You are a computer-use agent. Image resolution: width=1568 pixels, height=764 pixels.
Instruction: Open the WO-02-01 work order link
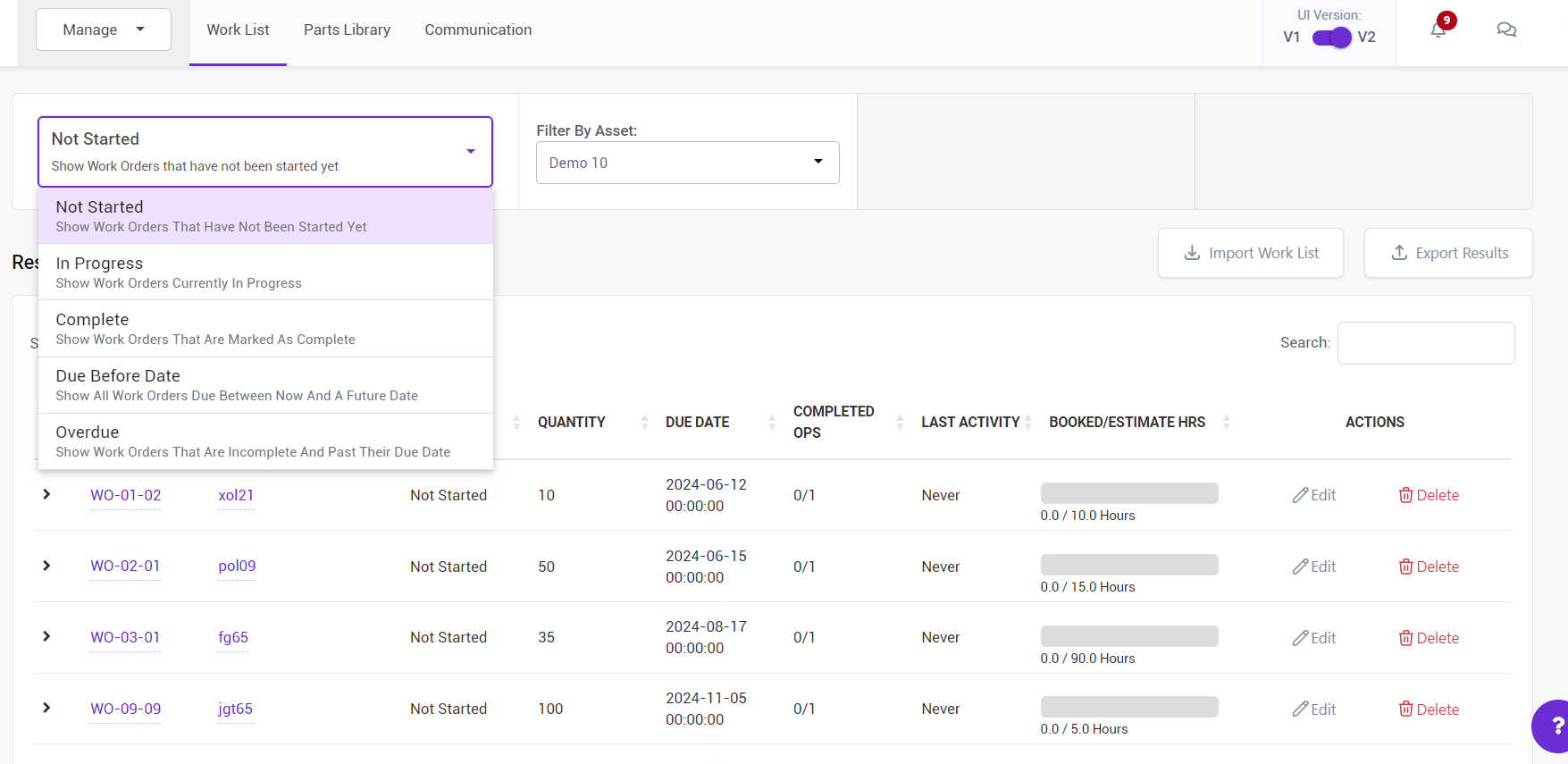[x=125, y=566]
